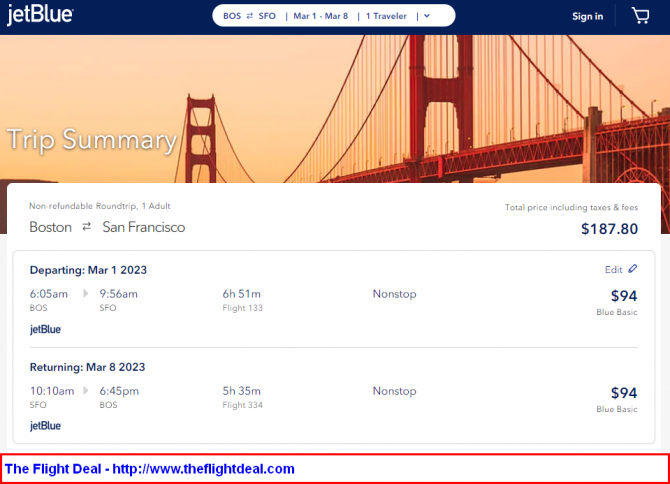Click jetBlue logo under departing flight
Viewport: 670px width, 484px height.
tap(45, 329)
